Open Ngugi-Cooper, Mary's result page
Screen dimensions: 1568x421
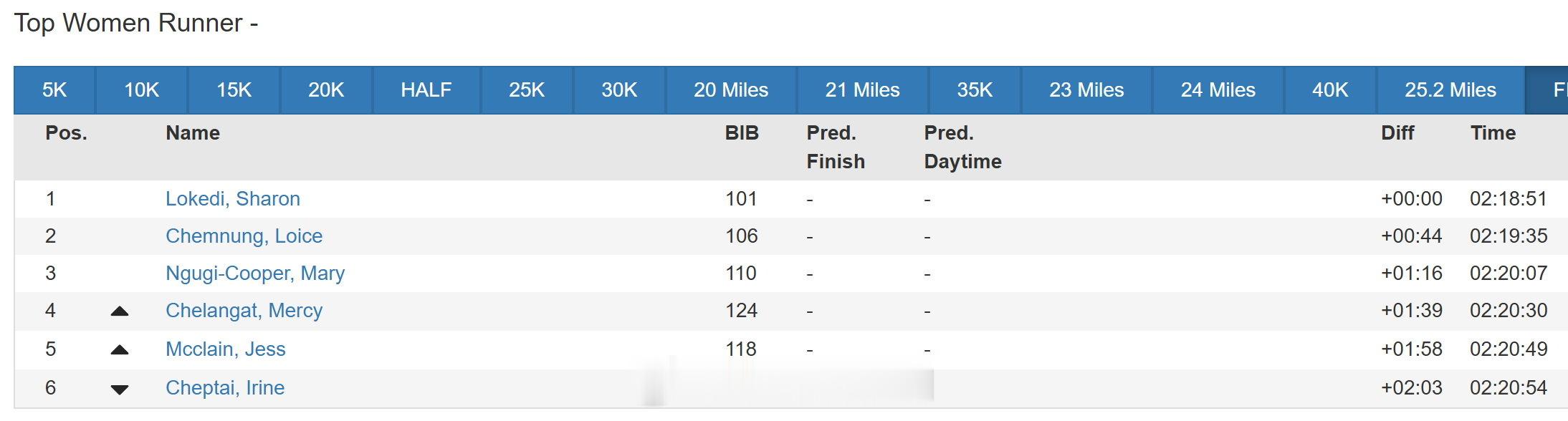[255, 274]
